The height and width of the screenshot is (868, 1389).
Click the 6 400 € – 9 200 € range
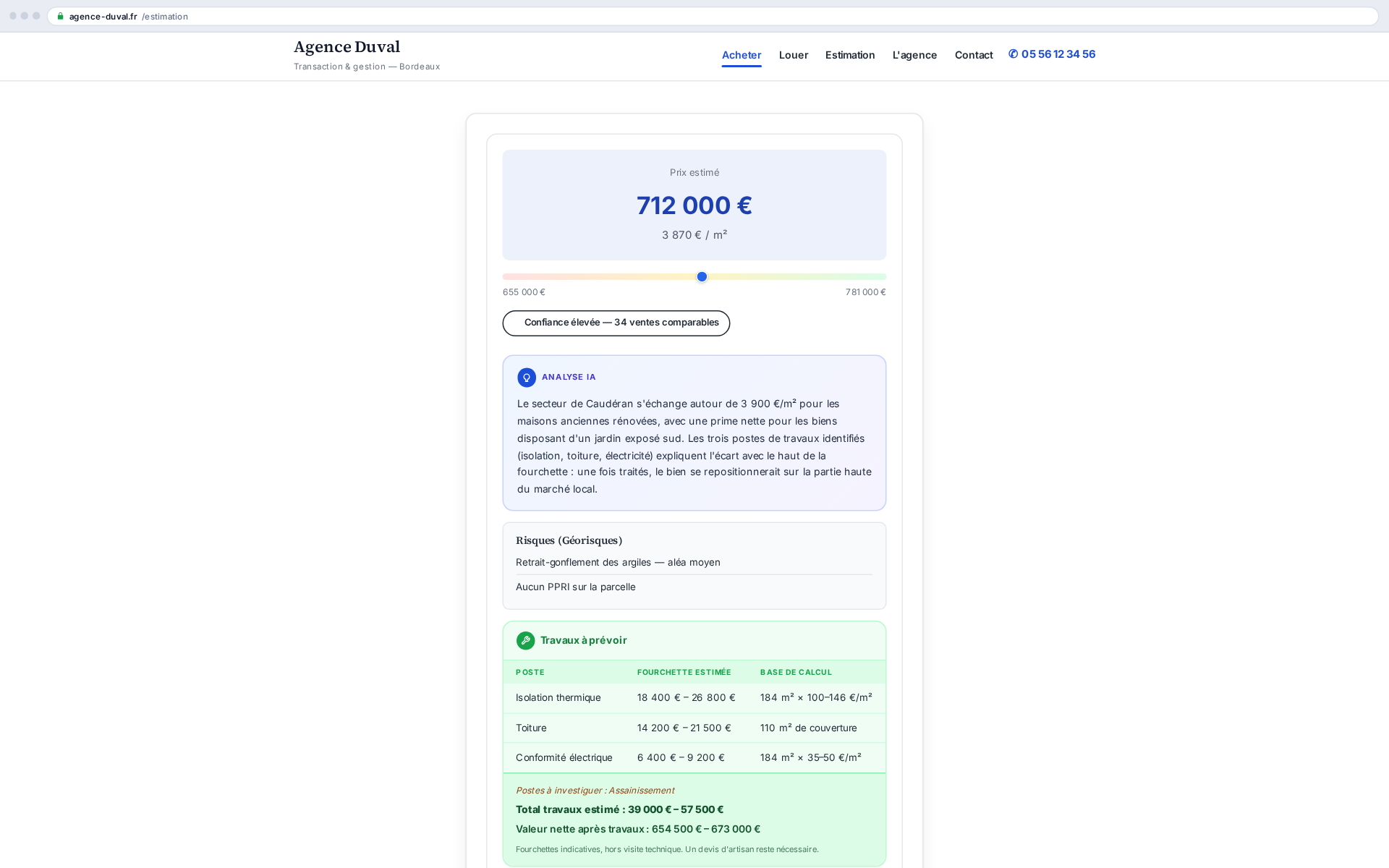(x=681, y=758)
